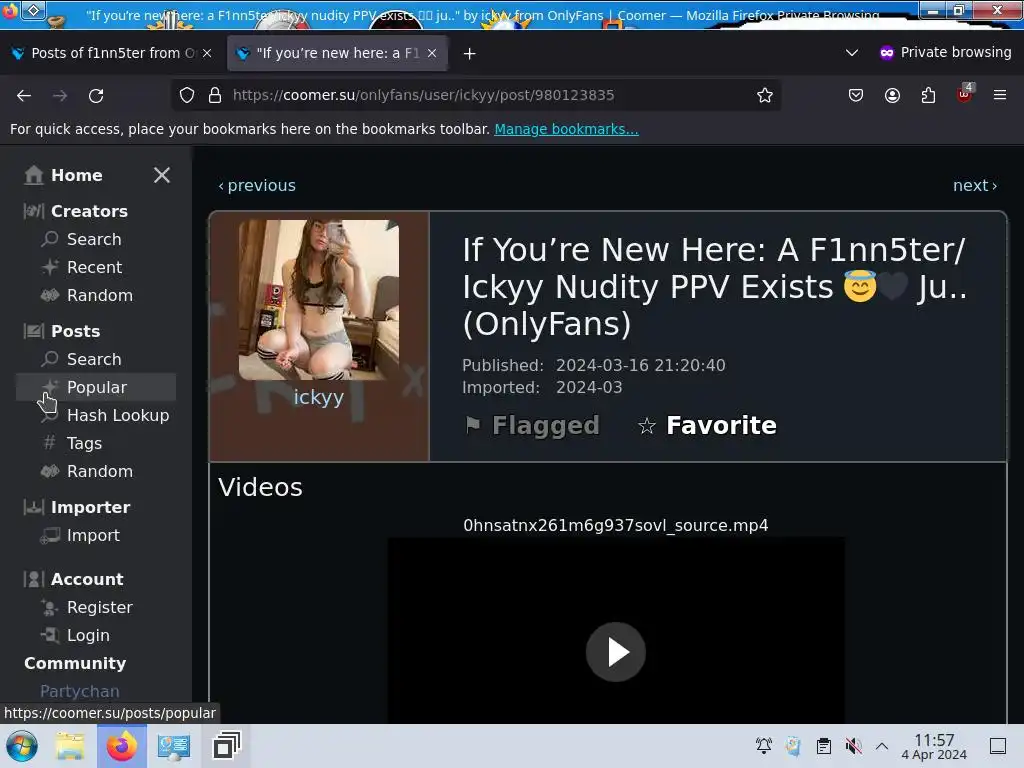Click the site security padlock icon

pos(215,95)
